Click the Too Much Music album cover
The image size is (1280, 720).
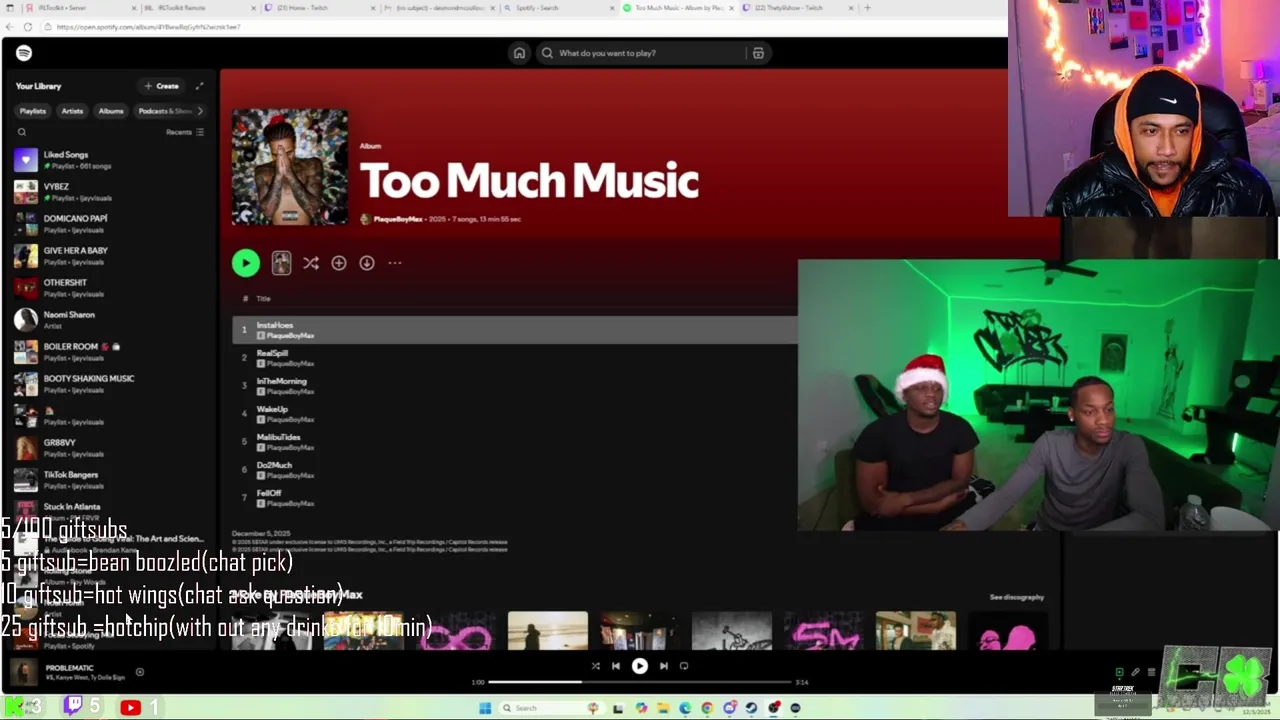point(290,167)
